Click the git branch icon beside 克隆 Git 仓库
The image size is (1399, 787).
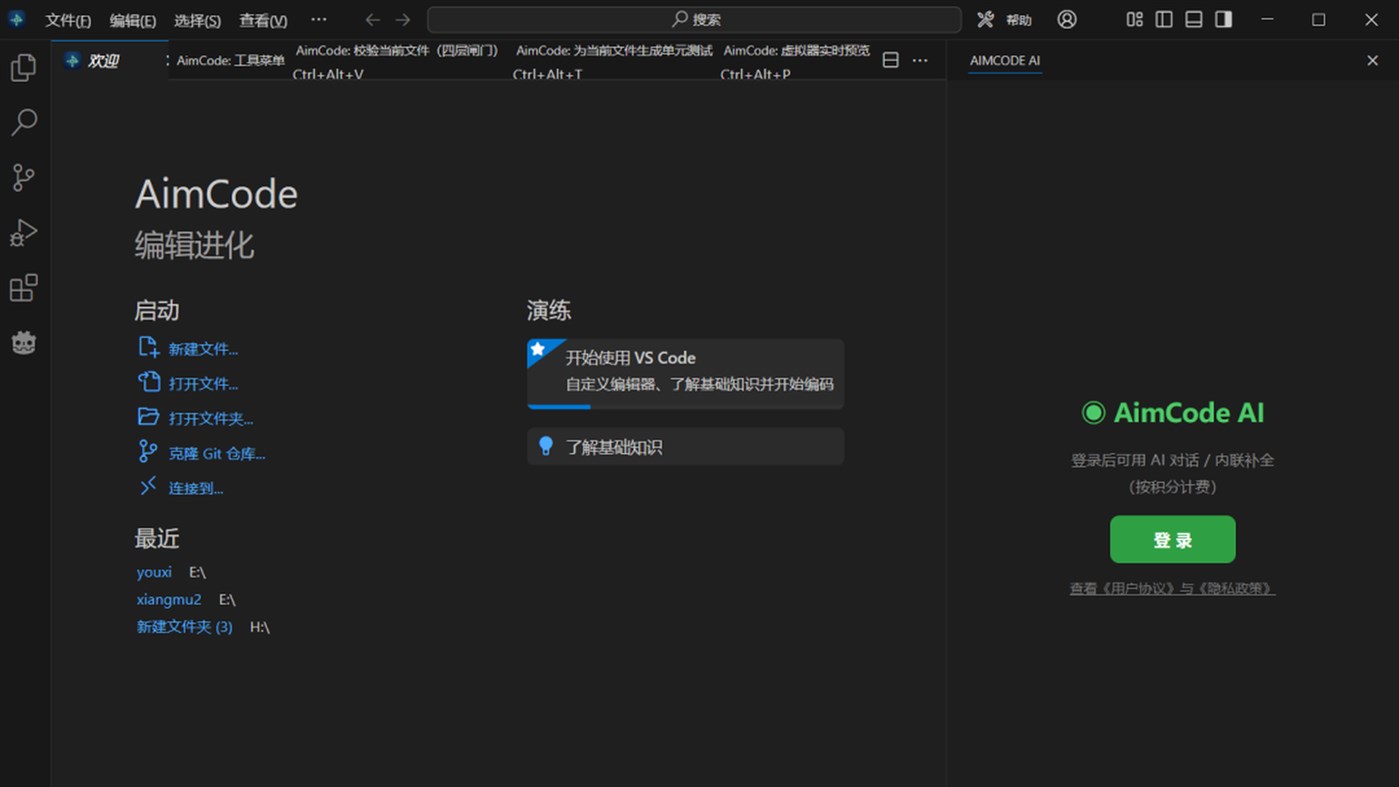pyautogui.click(x=148, y=451)
